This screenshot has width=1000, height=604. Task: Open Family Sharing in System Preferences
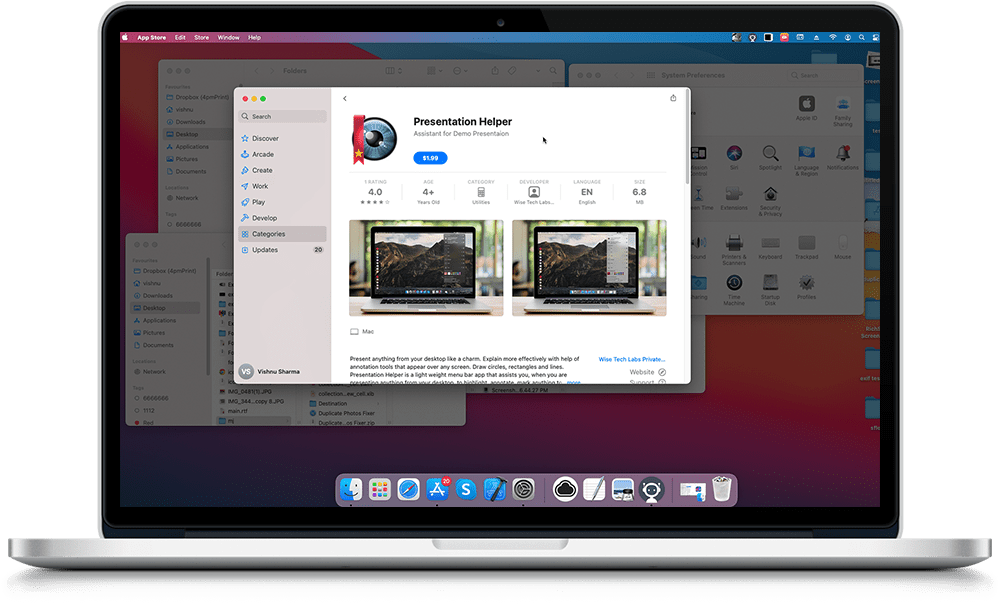(x=842, y=109)
